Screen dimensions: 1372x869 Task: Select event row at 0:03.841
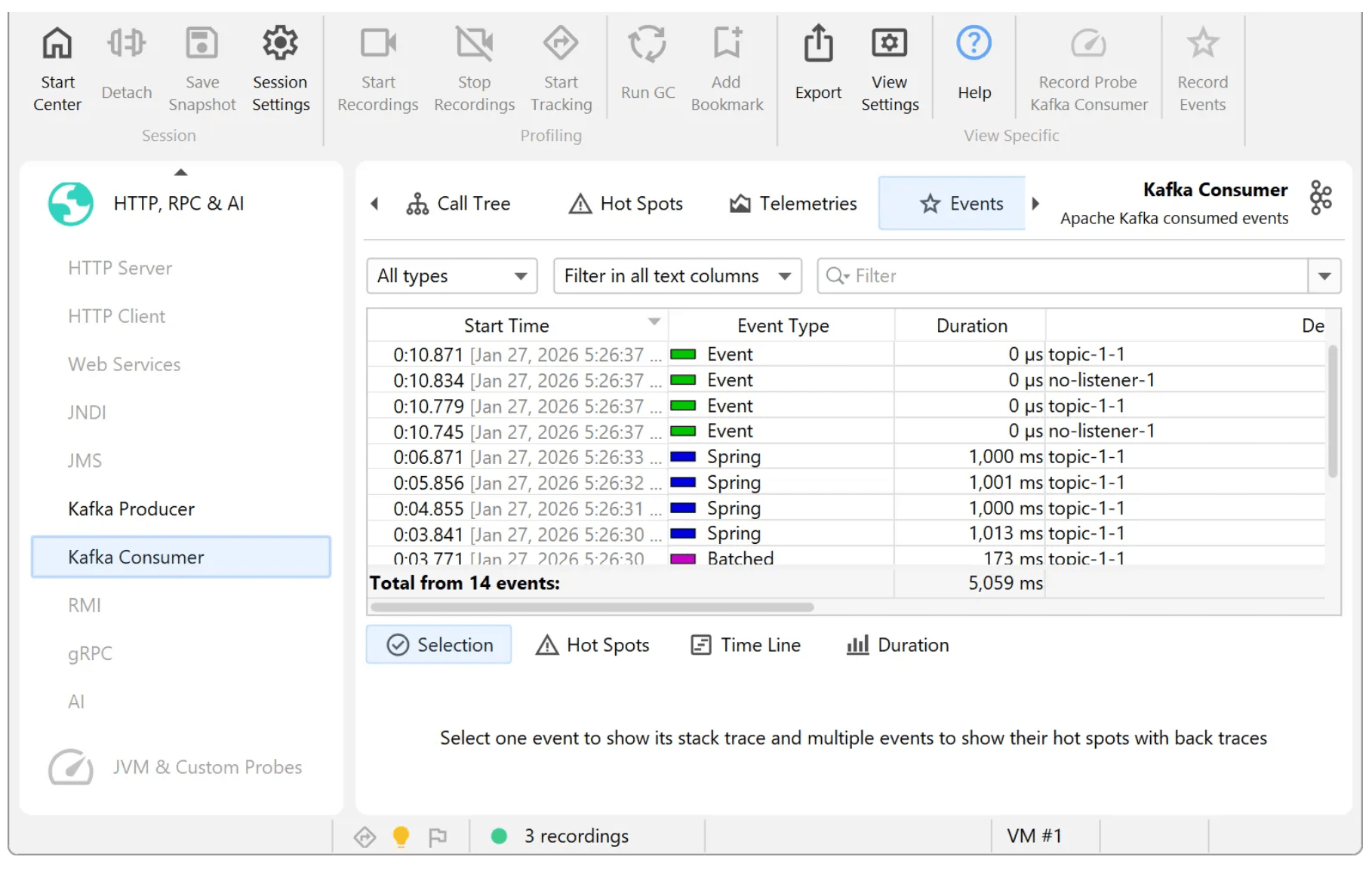[x=845, y=534]
